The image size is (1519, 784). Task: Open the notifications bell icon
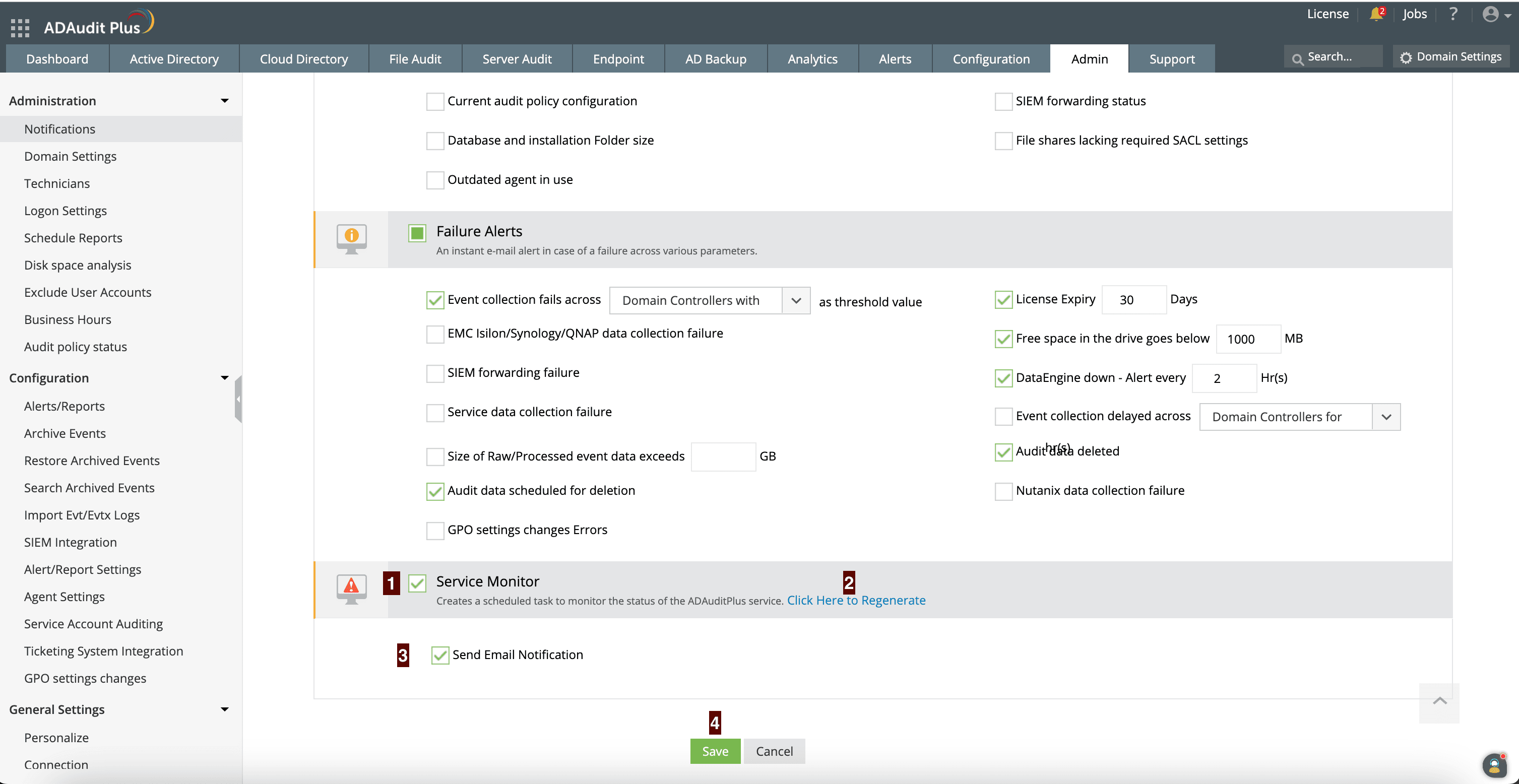pos(1376,14)
